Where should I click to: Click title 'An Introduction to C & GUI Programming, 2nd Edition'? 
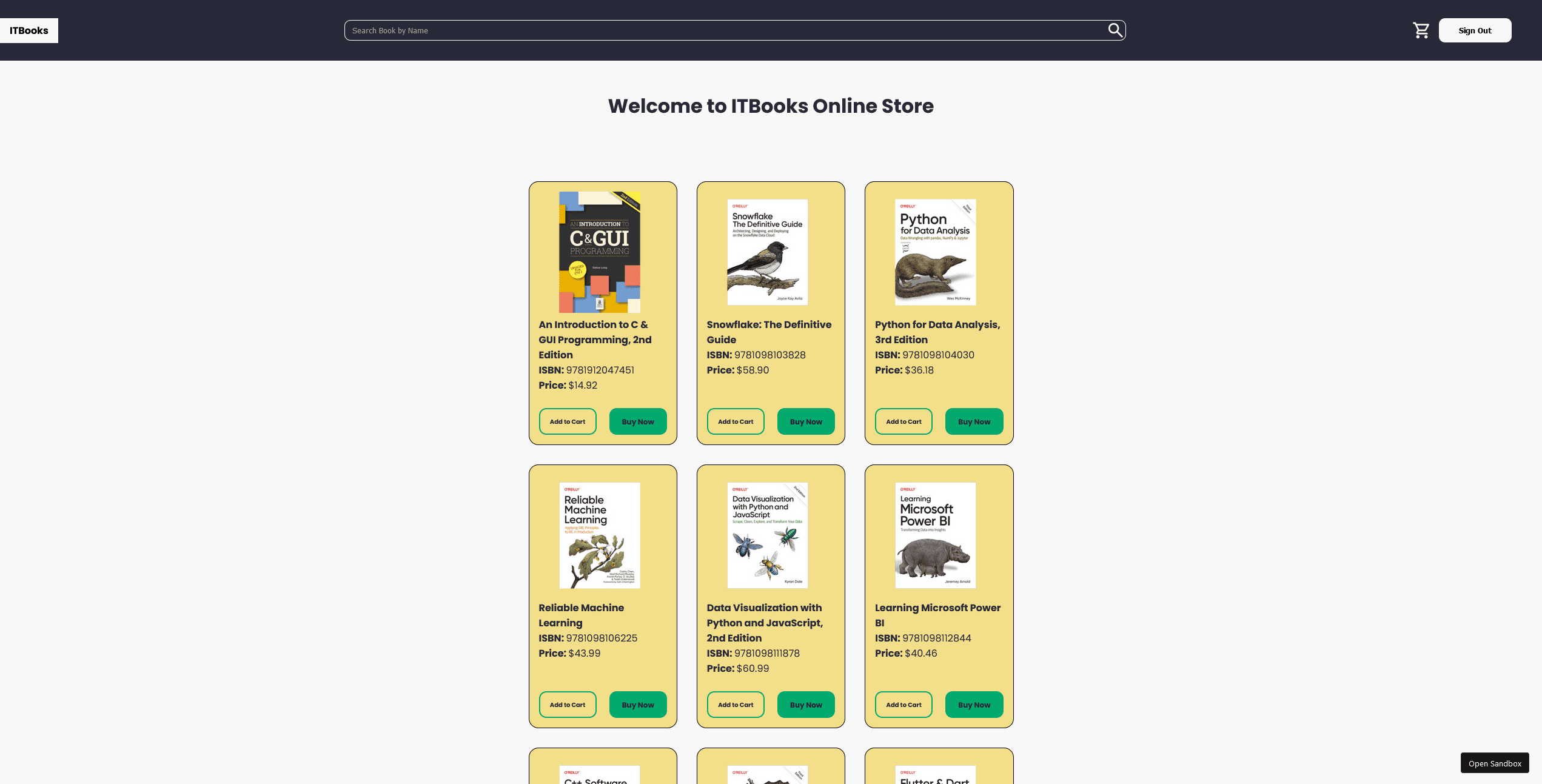coord(595,340)
